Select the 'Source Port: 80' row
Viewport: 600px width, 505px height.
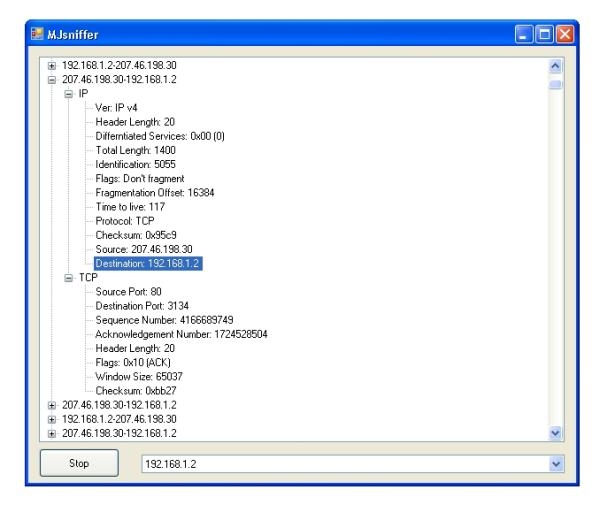[128, 292]
